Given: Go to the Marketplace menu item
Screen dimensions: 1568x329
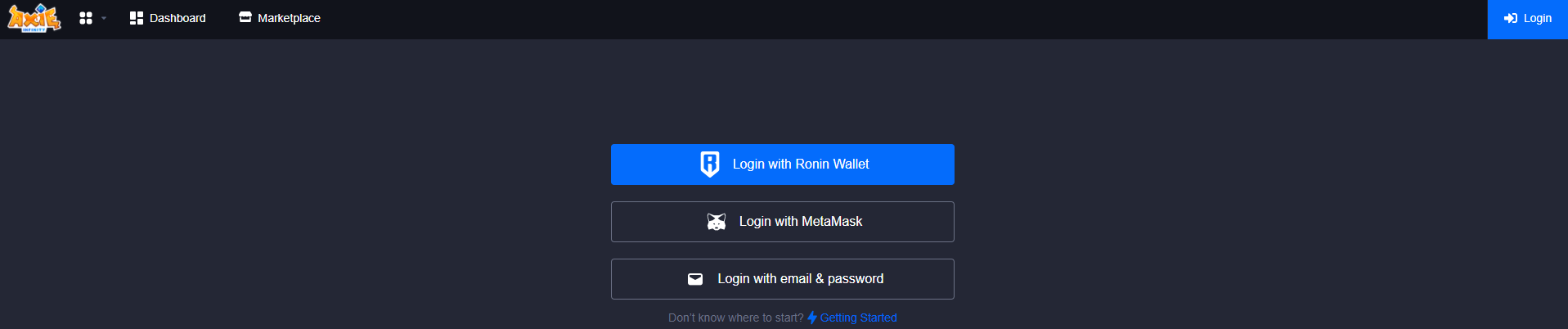Looking at the screenshot, I should point(289,18).
